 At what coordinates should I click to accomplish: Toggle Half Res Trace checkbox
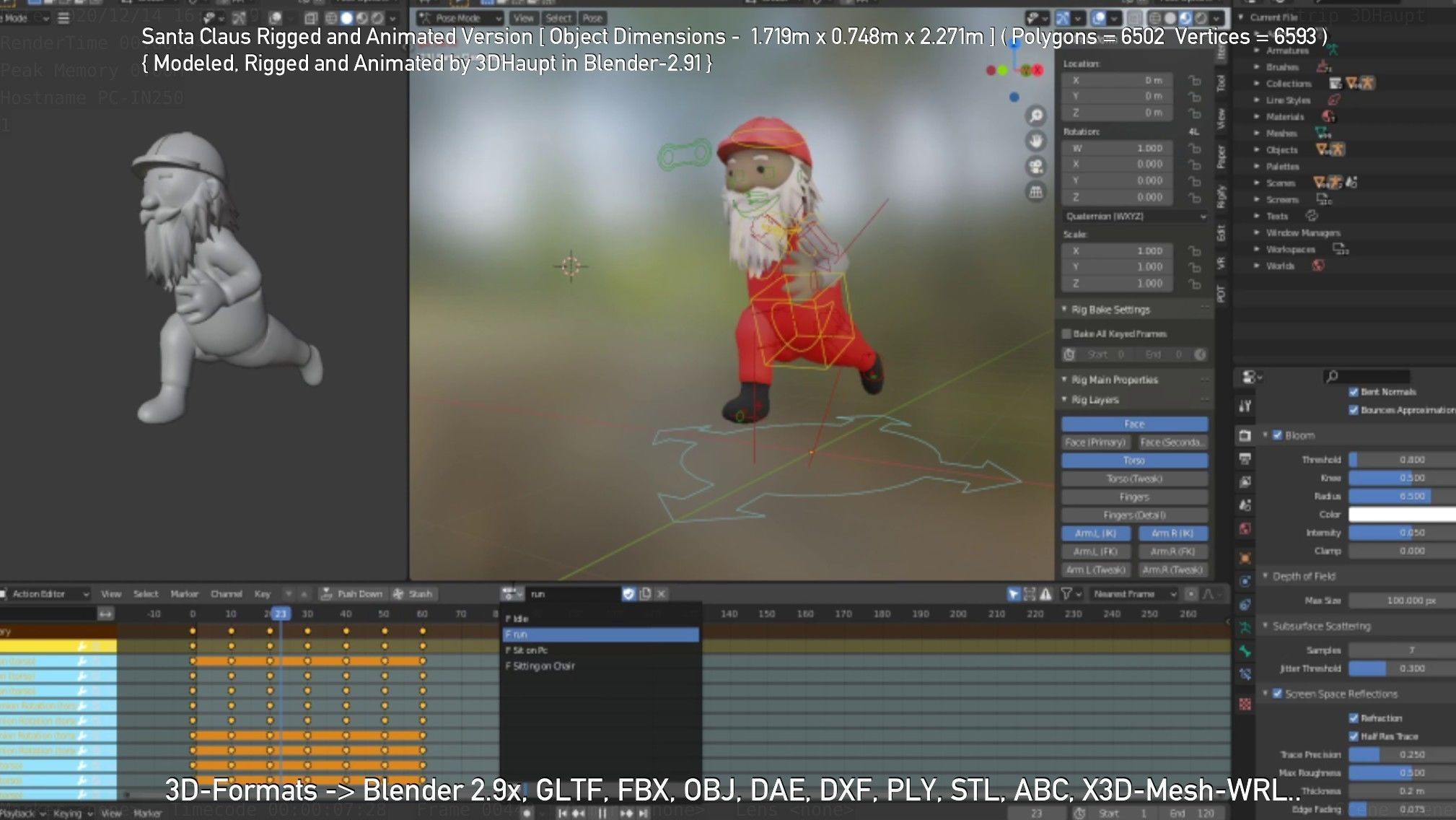[x=1354, y=736]
